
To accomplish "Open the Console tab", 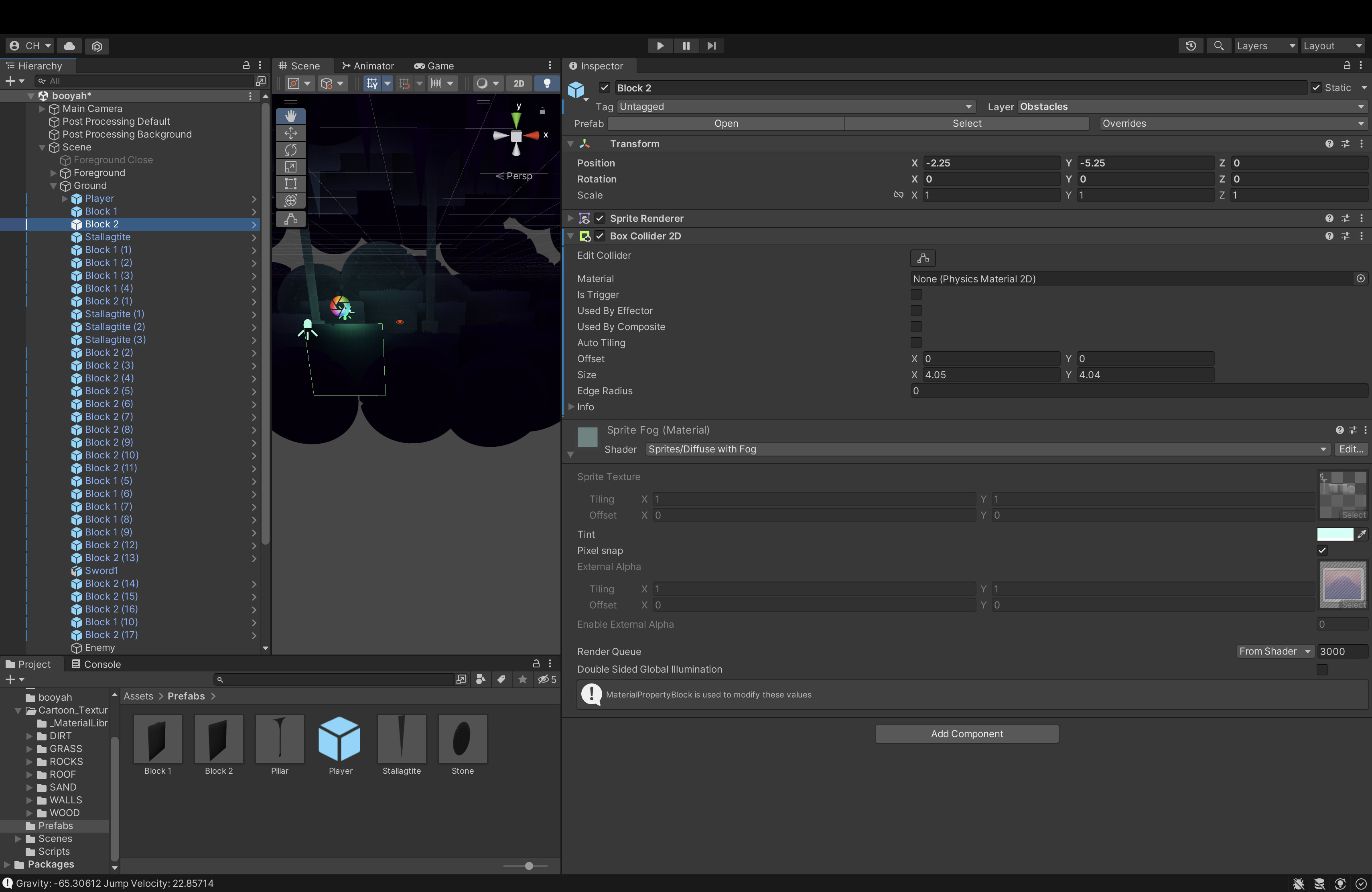I will pyautogui.click(x=96, y=664).
